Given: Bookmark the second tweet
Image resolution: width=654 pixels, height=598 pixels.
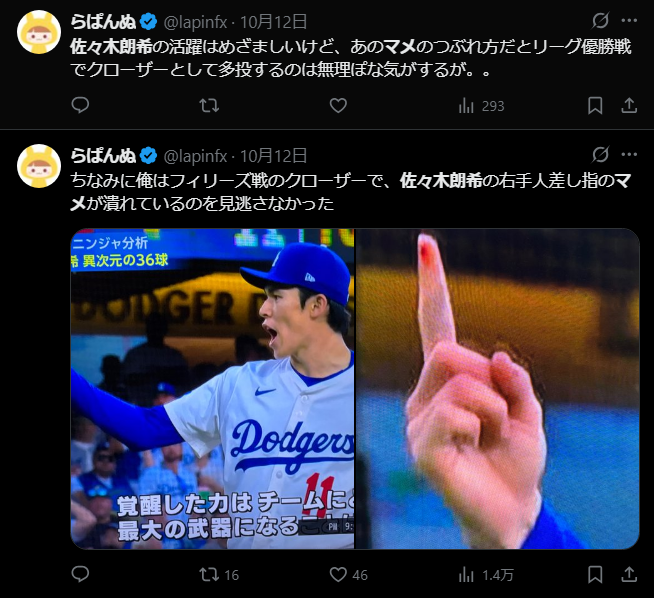Looking at the screenshot, I should tap(595, 575).
